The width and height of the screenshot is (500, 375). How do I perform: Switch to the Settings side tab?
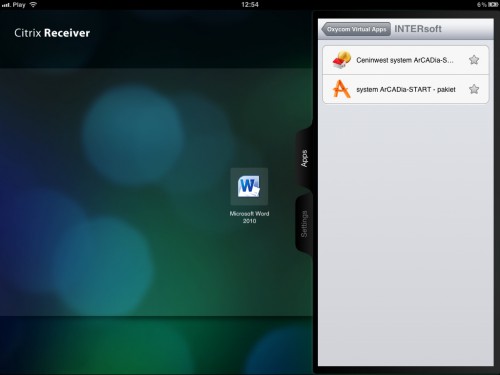coord(304,224)
